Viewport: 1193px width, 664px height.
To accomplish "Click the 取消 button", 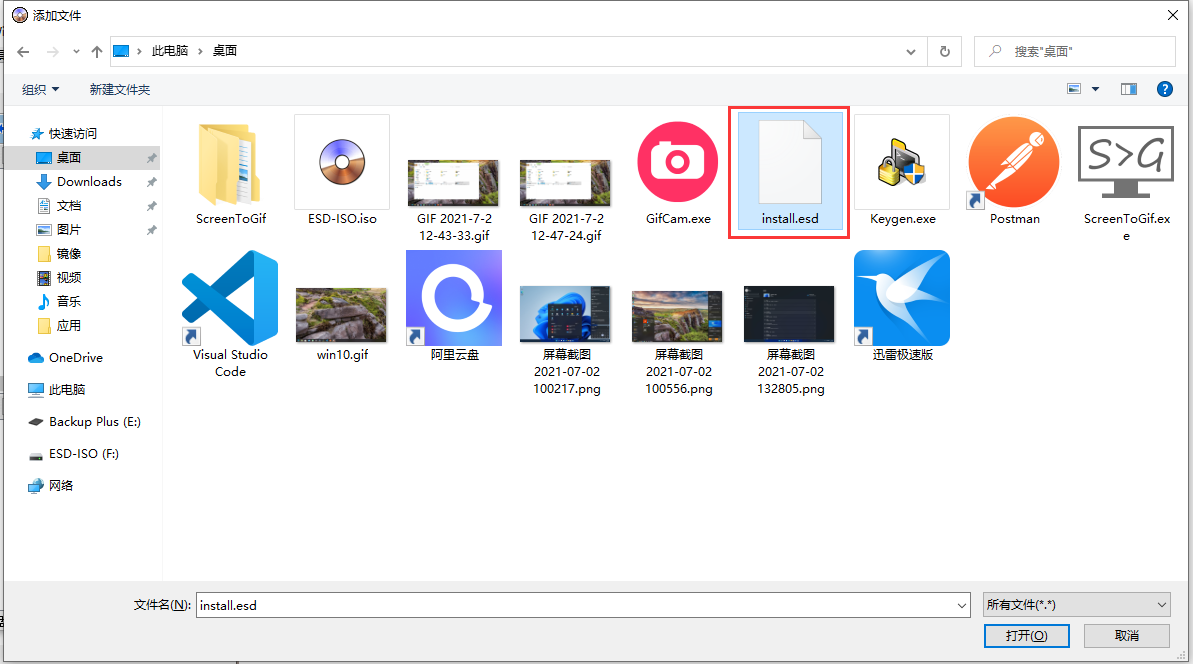I will (x=1126, y=636).
